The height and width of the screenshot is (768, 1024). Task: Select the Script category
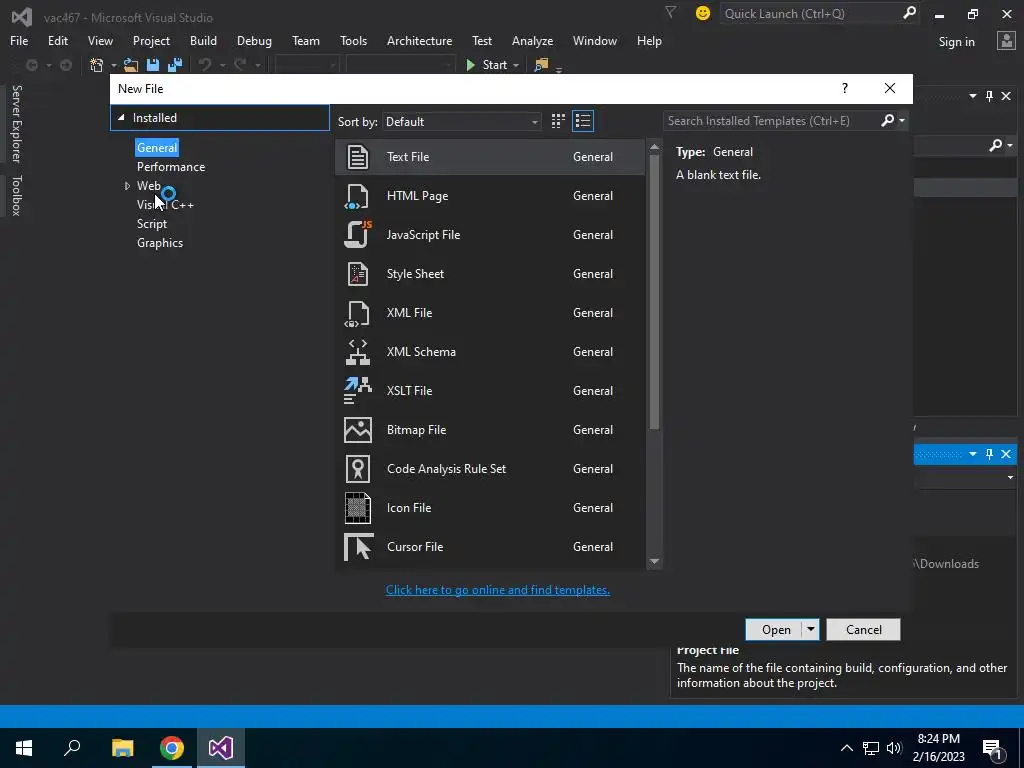click(x=152, y=223)
